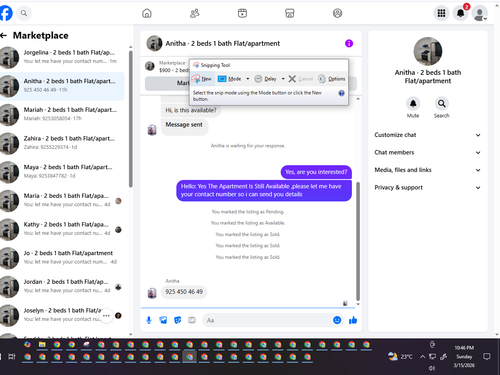Go to Home feed icon

tap(147, 13)
